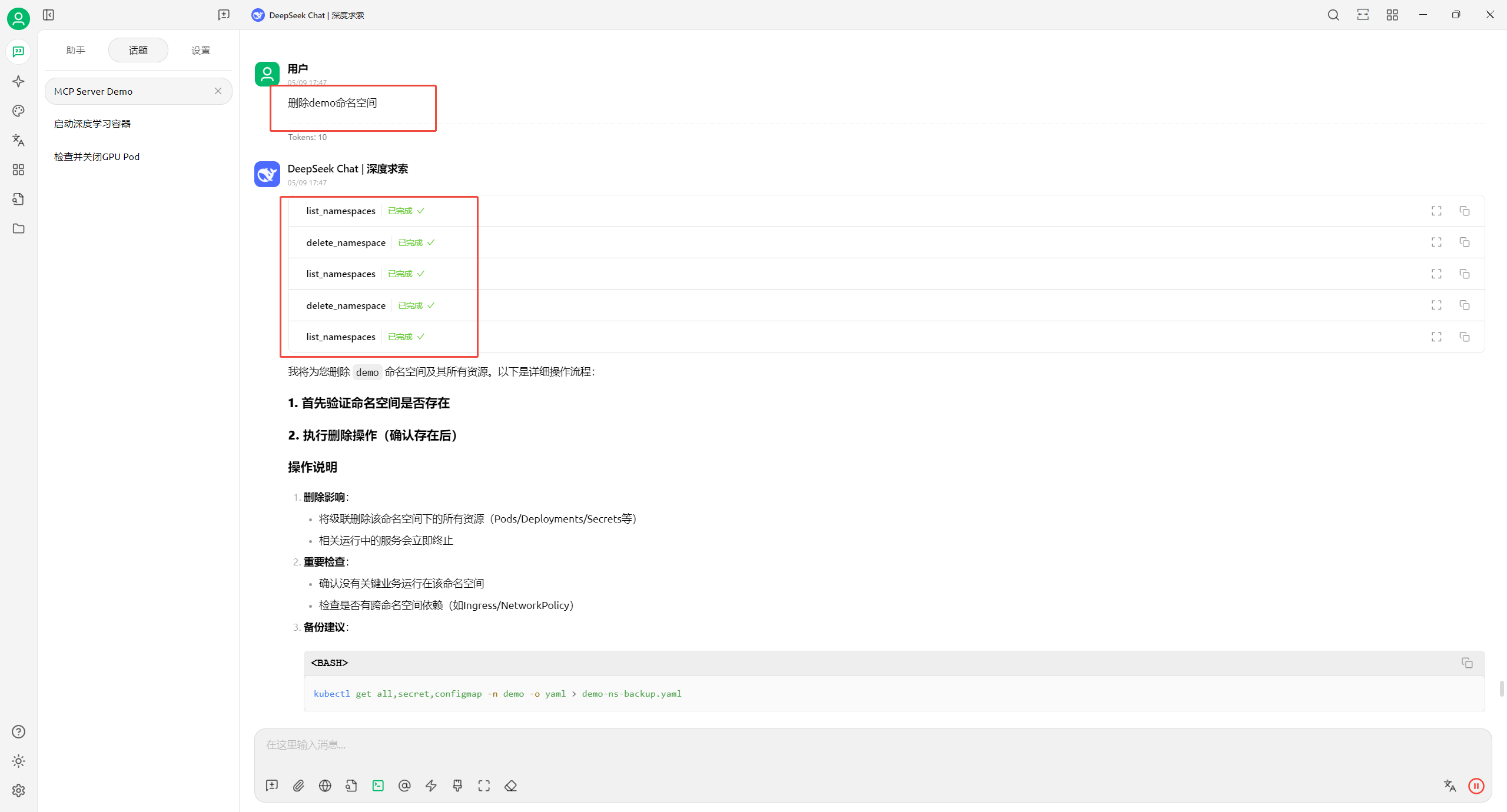Click the eraser clear-context icon

(510, 786)
